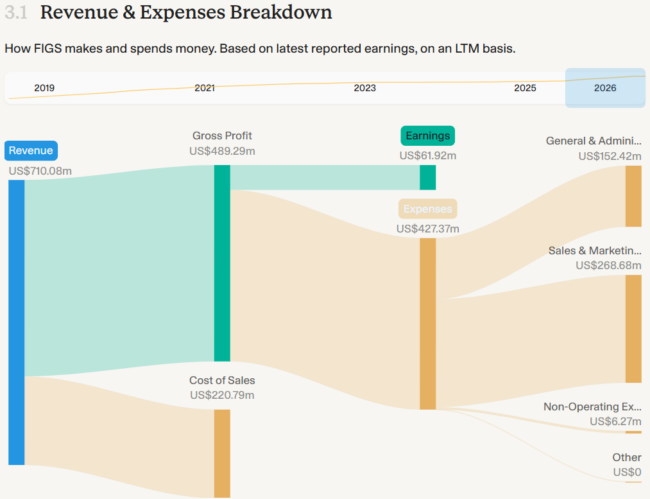Choose 2025 on the year timeline
The height and width of the screenshot is (499, 650).
coord(525,88)
